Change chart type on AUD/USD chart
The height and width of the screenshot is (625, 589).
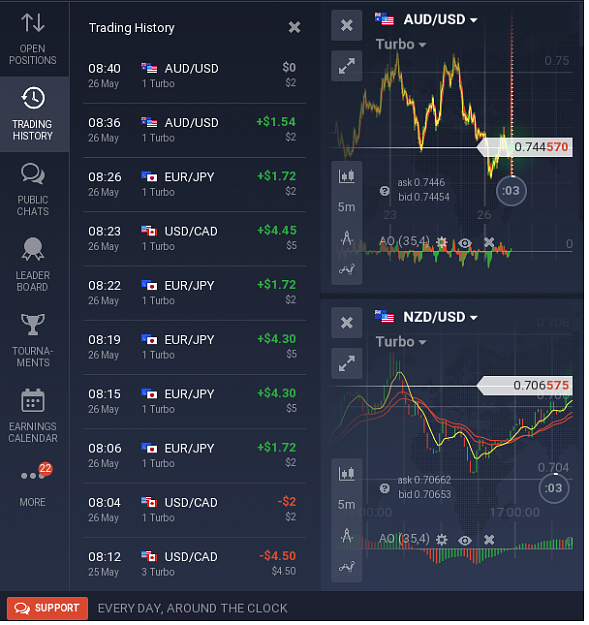point(348,177)
